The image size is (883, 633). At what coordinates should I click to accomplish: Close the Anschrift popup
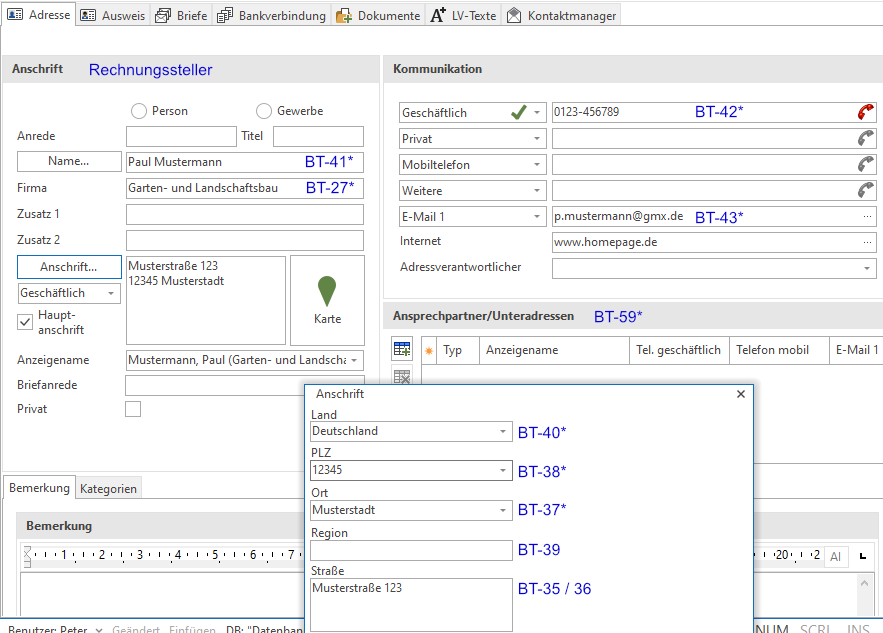tap(741, 394)
